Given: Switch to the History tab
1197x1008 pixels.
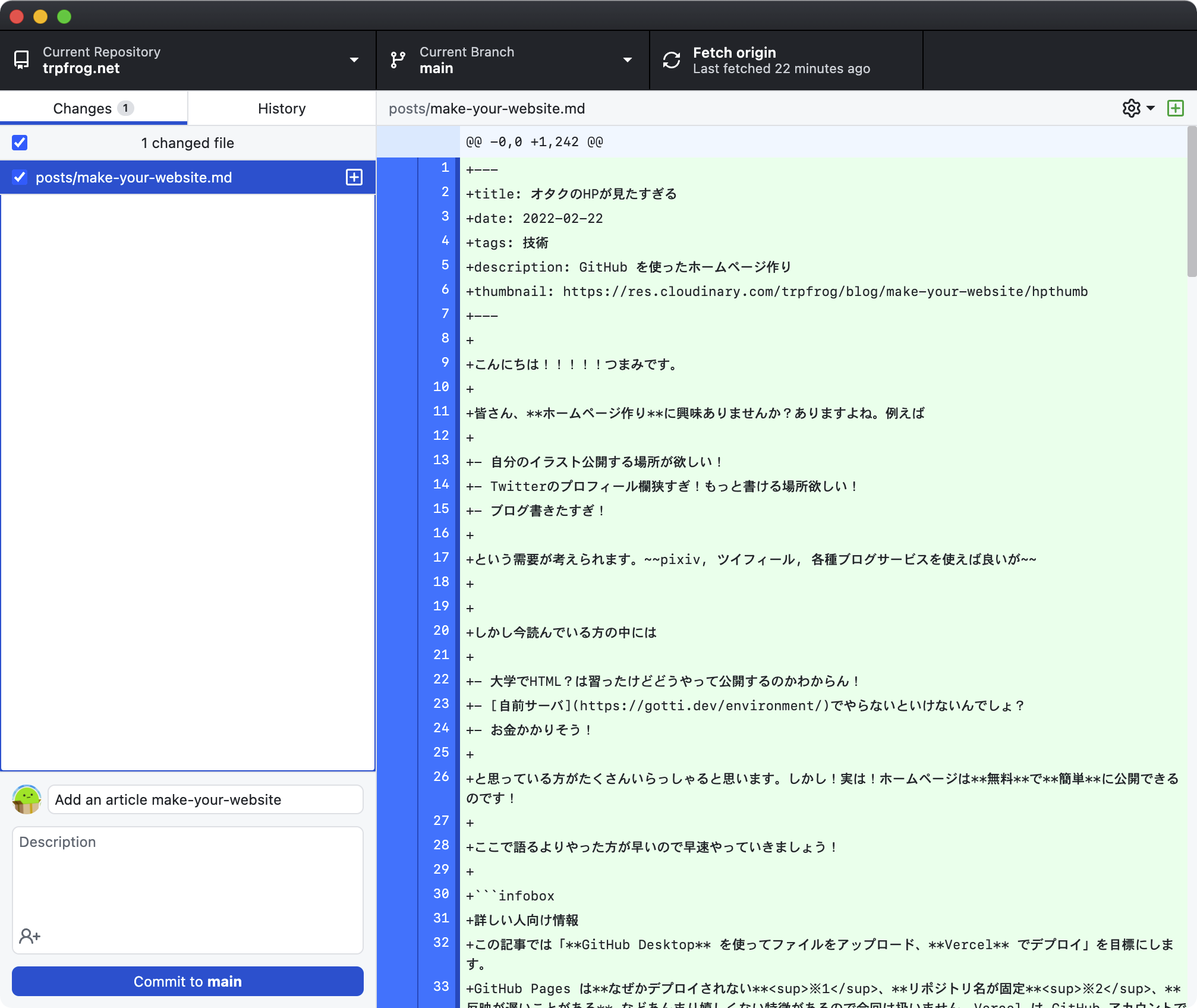Looking at the screenshot, I should click(282, 108).
